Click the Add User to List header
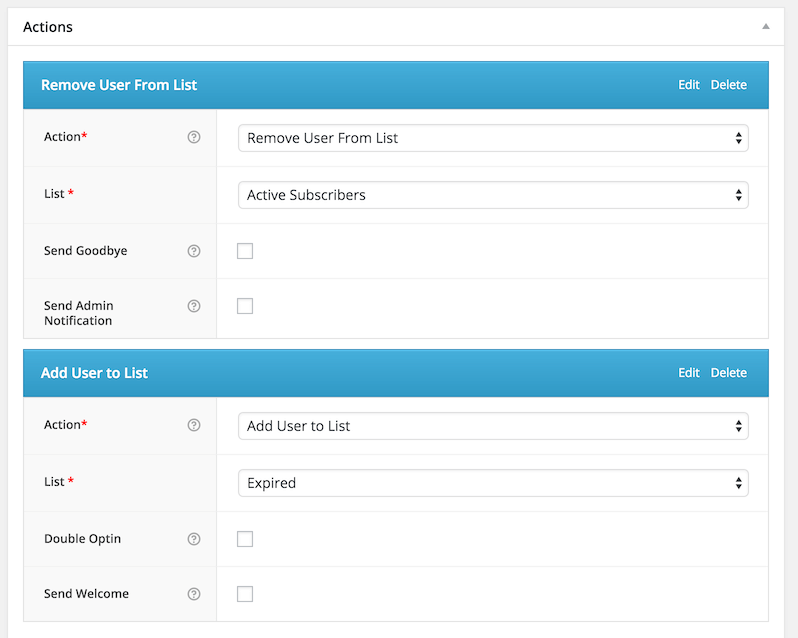 coord(95,373)
